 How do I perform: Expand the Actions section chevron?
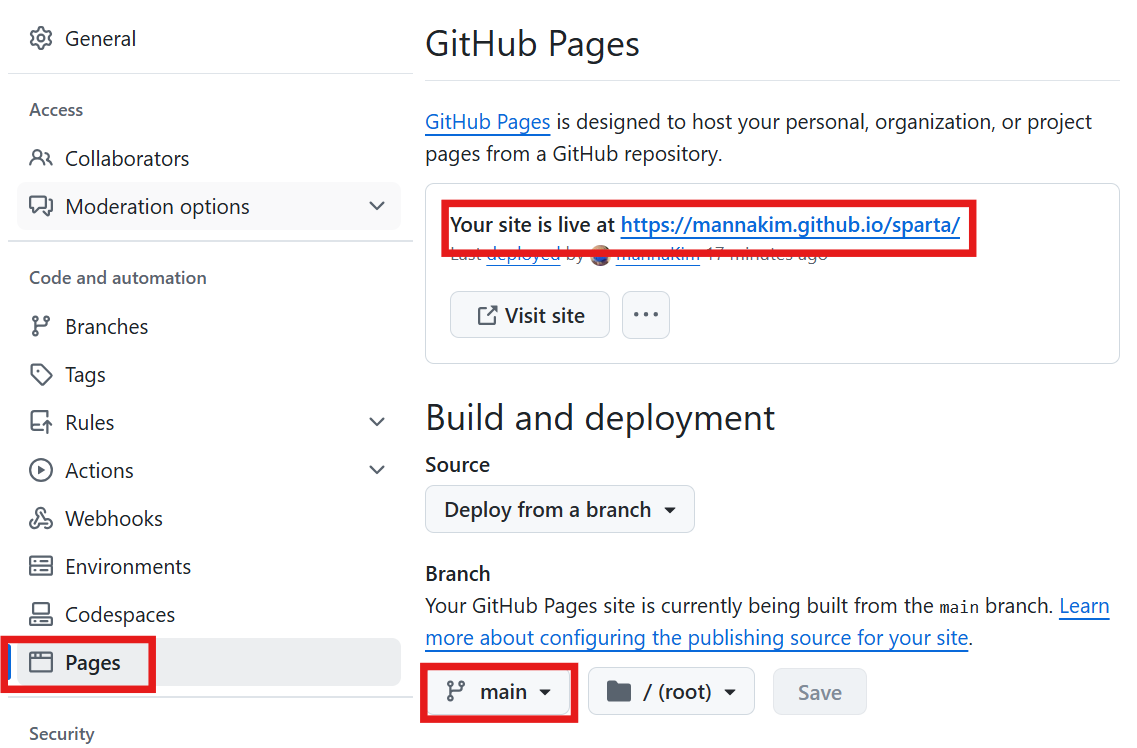377,470
